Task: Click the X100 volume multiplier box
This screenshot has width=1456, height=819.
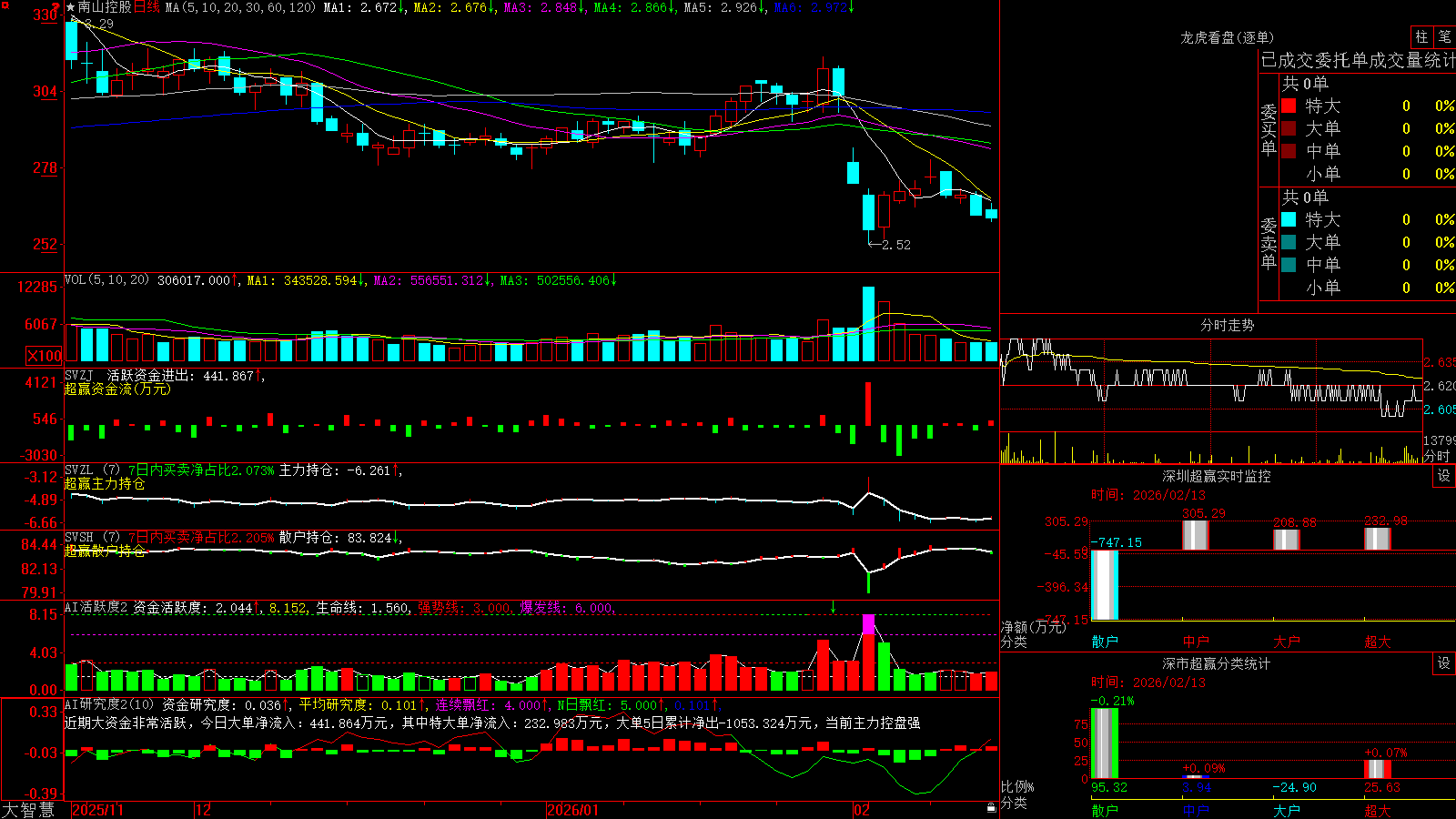Action: point(44,356)
